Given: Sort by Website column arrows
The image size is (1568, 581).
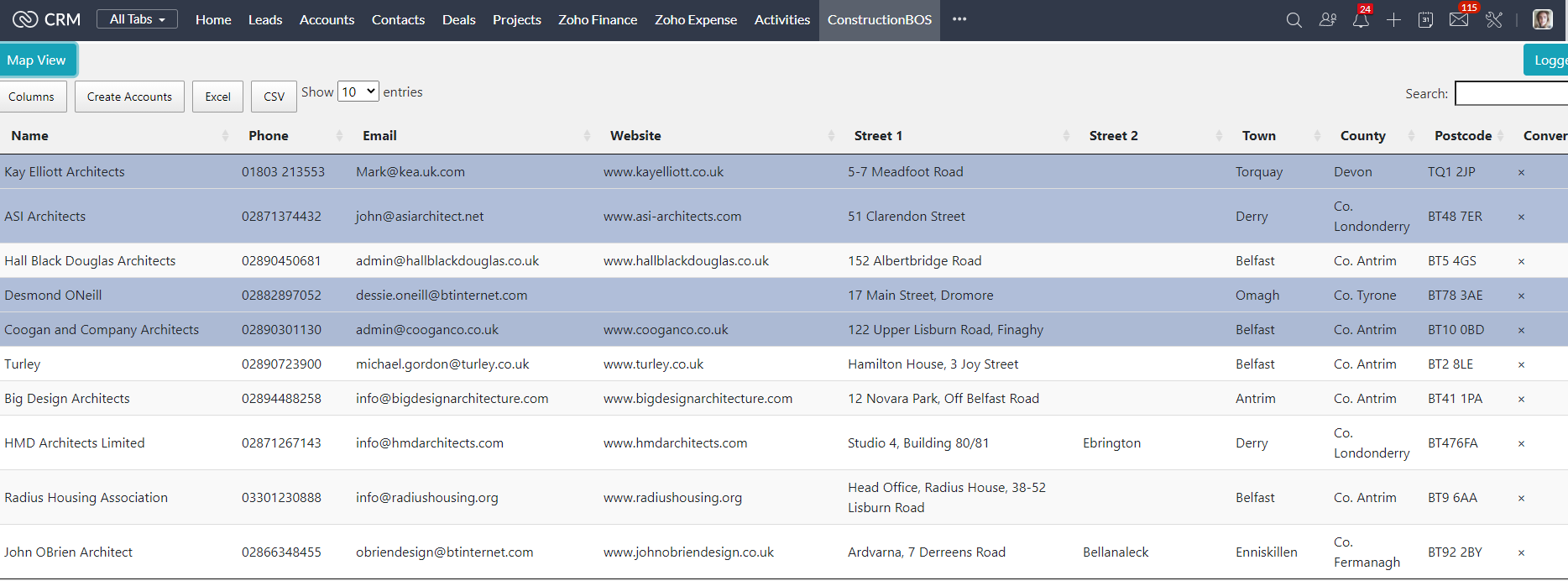Looking at the screenshot, I should (831, 136).
